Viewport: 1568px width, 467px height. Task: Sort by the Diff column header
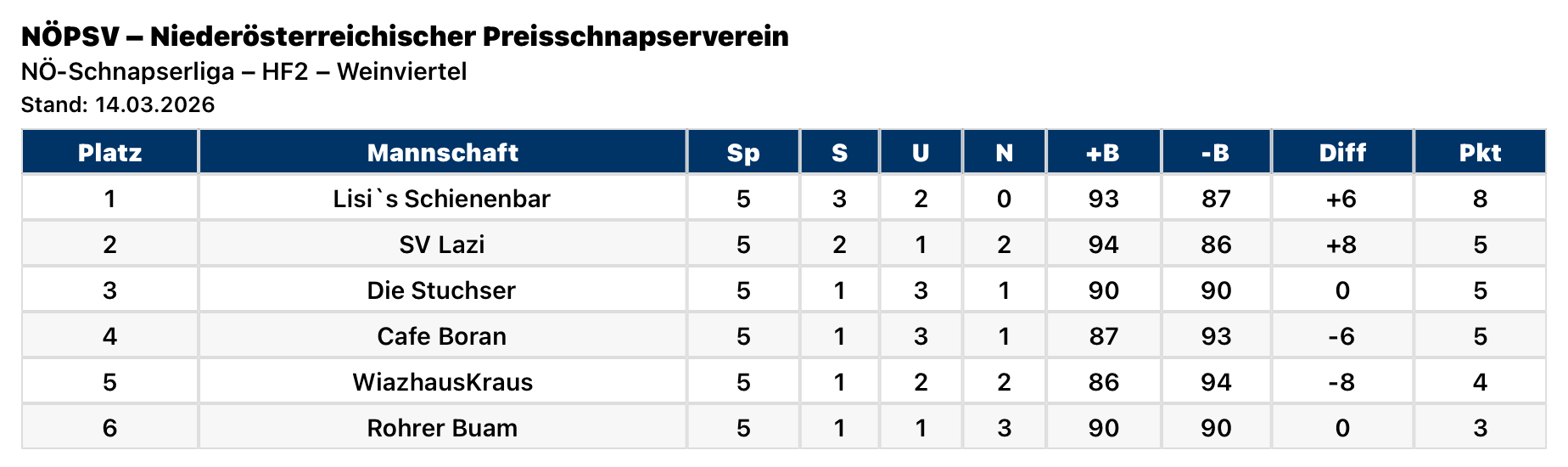[1342, 153]
